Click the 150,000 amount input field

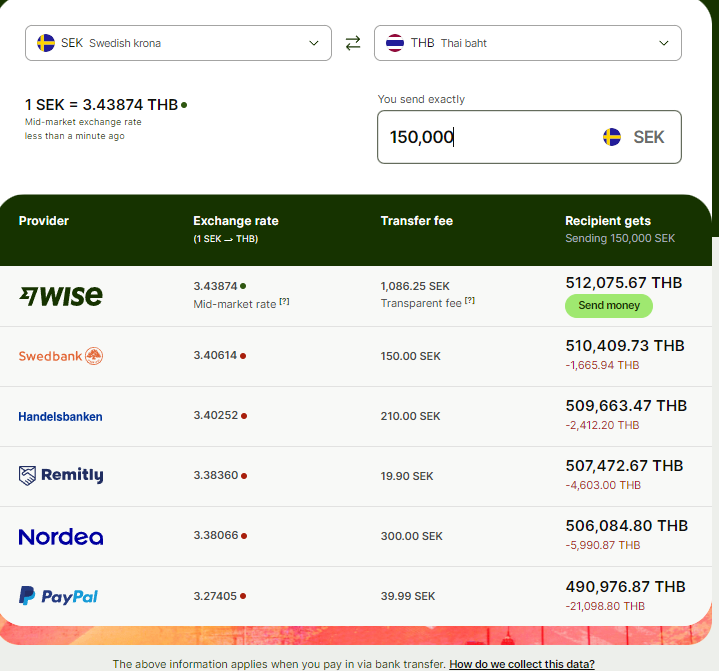tap(480, 137)
